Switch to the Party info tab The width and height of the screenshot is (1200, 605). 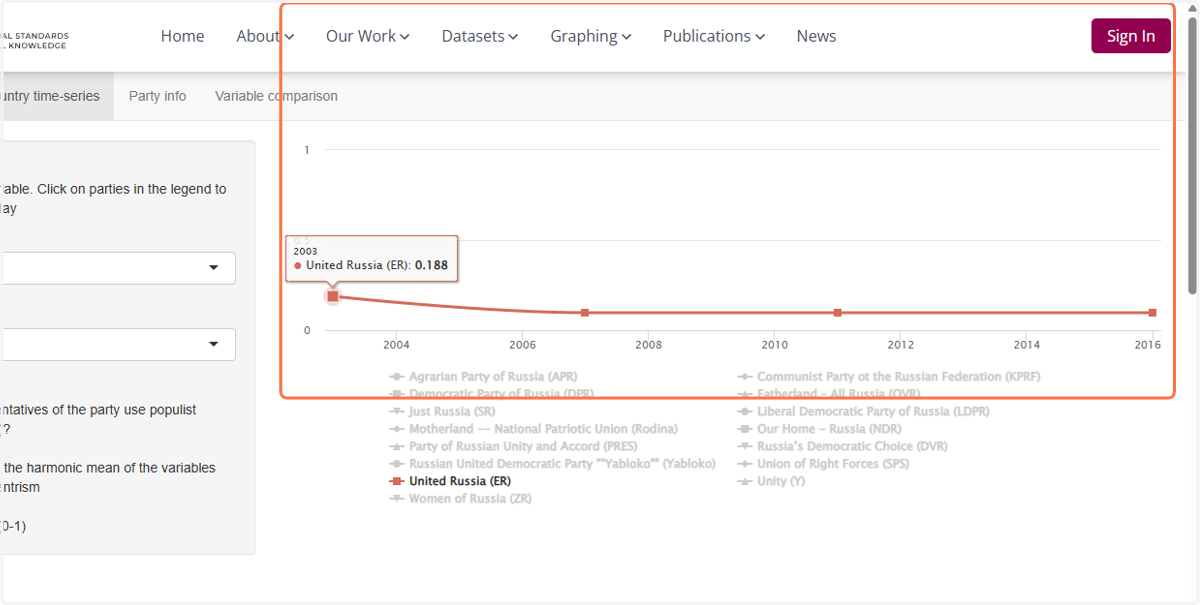pyautogui.click(x=157, y=96)
